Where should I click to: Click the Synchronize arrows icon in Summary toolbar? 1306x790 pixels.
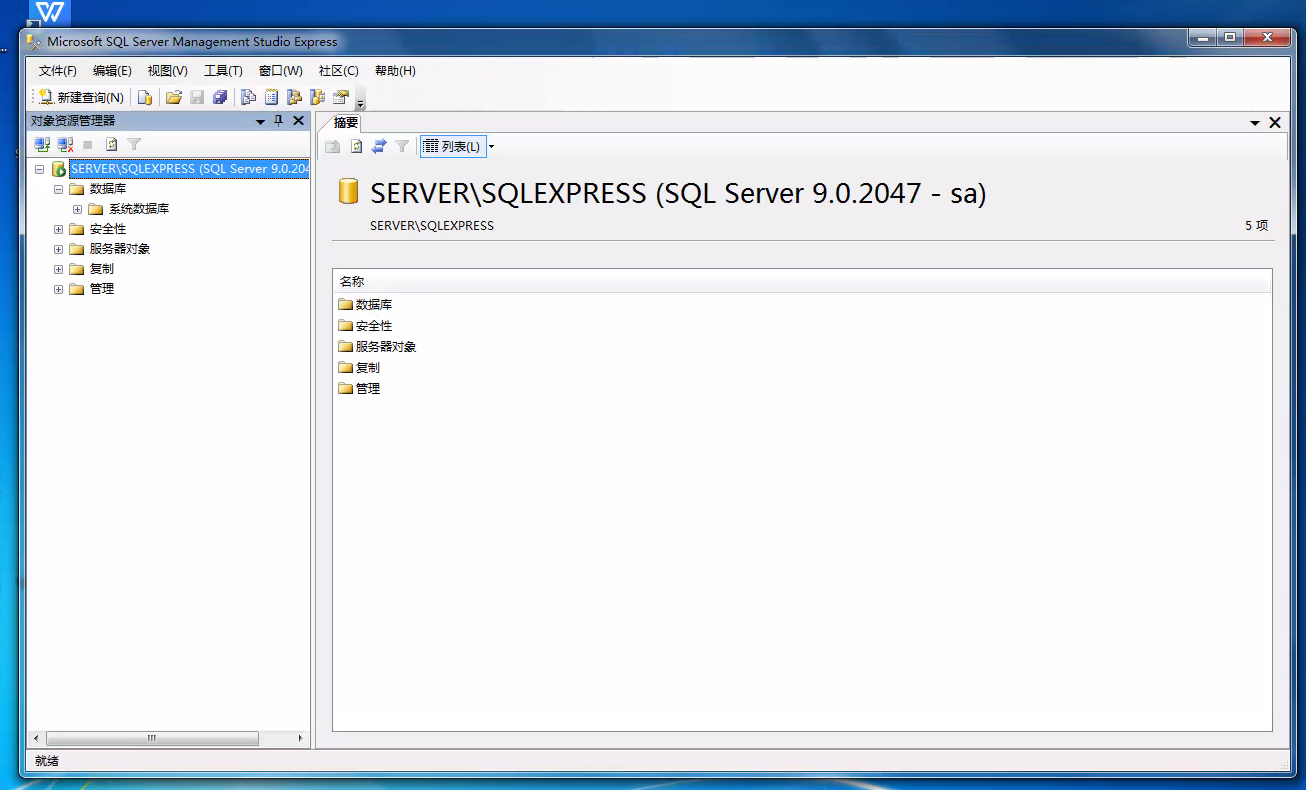(x=379, y=147)
